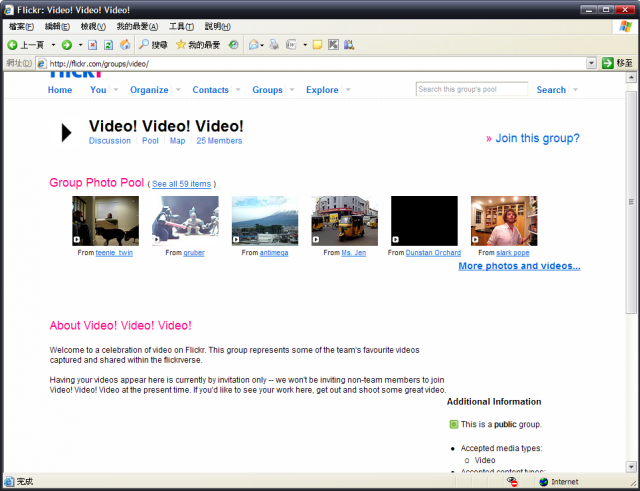This screenshot has height=491, width=640.
Task: Open the Edit icon dropdown arrow
Action: click(x=305, y=45)
